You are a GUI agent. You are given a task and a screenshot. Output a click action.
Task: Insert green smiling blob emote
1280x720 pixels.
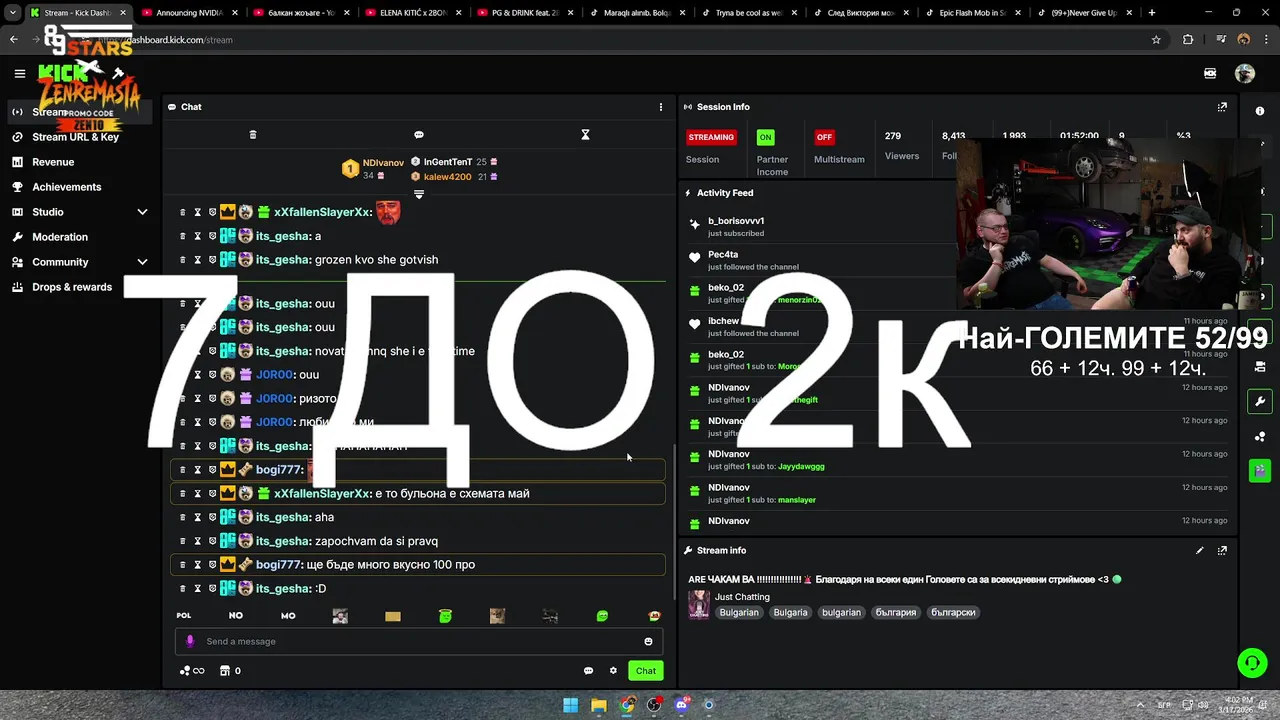602,616
